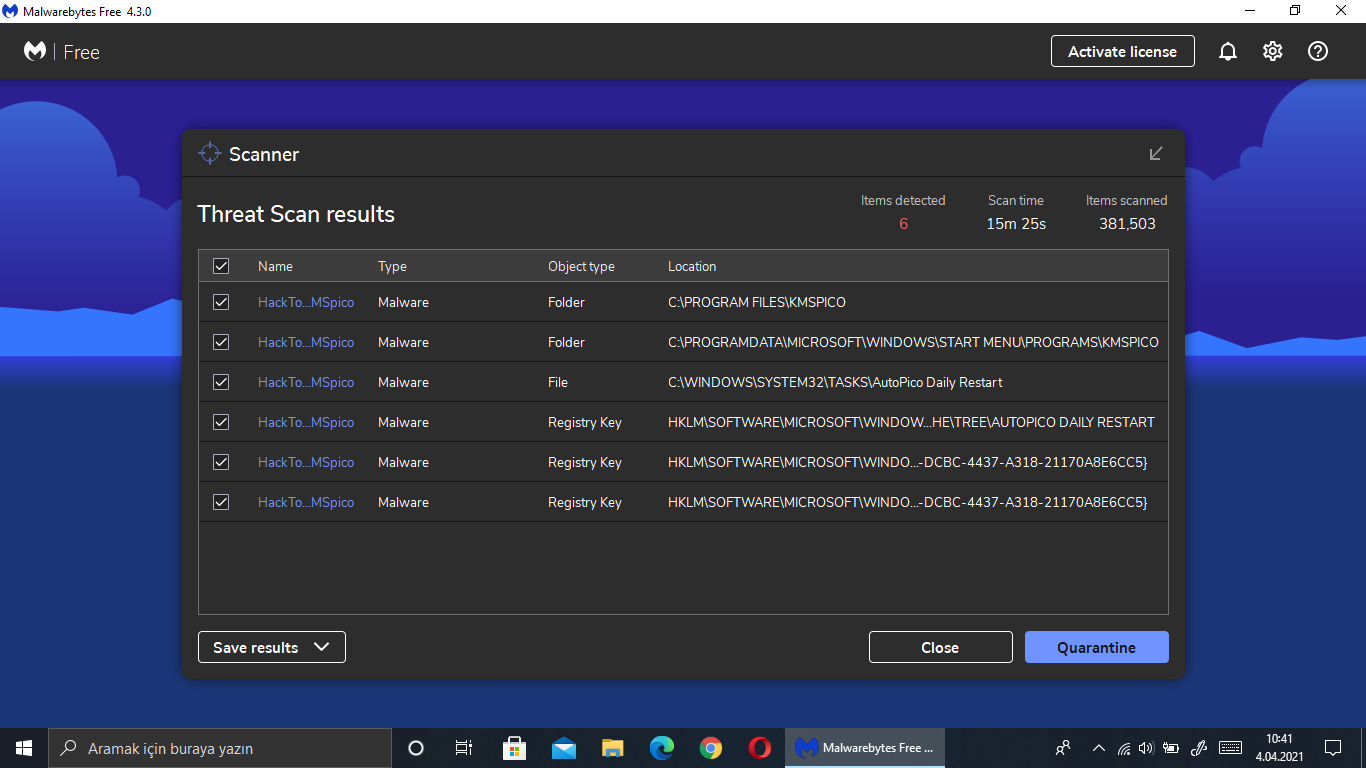This screenshot has width=1366, height=768.
Task: Click the 'File' object type cell
Action: [x=558, y=382]
